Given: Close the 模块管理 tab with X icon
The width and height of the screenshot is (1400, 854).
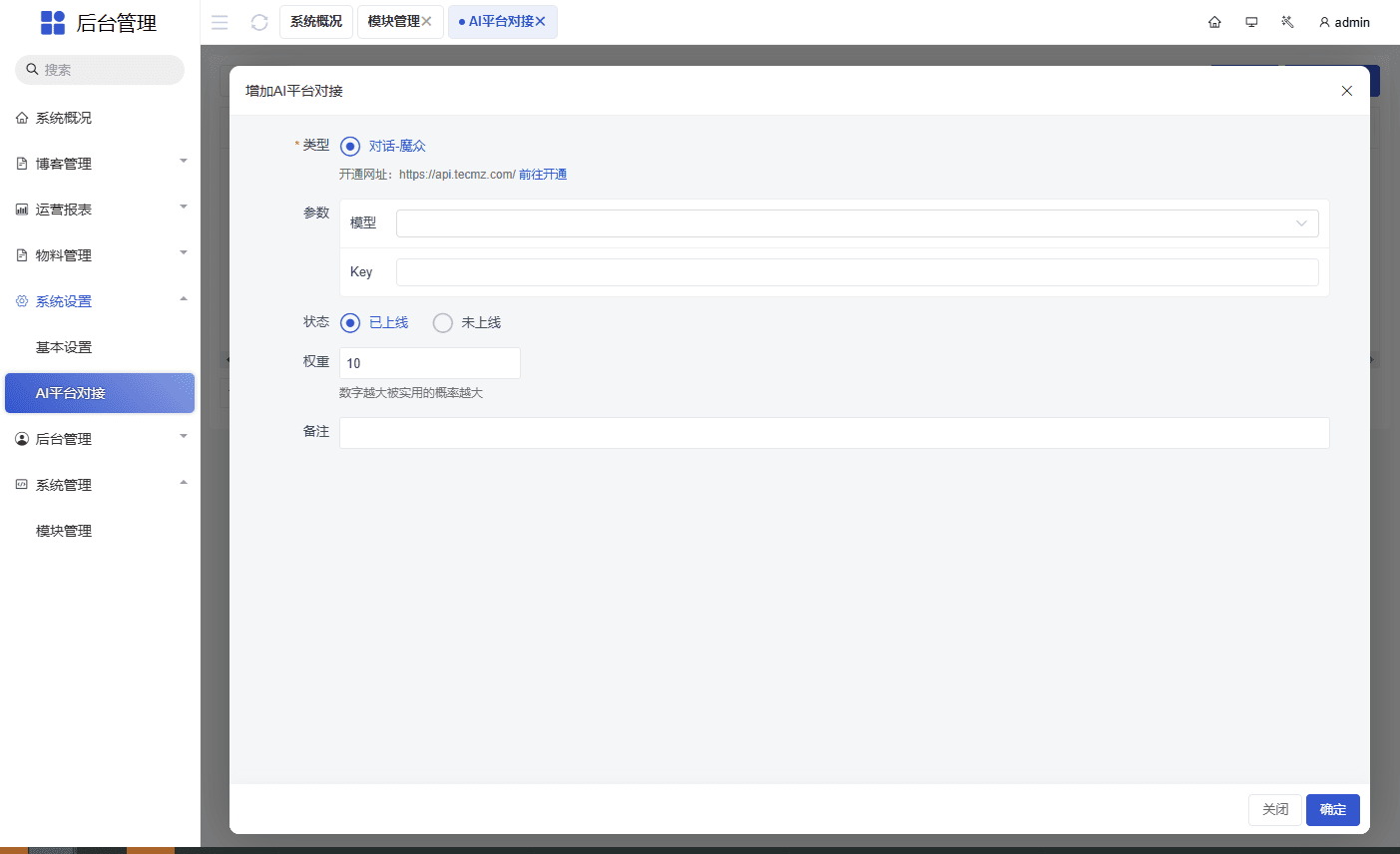Looking at the screenshot, I should coord(426,21).
